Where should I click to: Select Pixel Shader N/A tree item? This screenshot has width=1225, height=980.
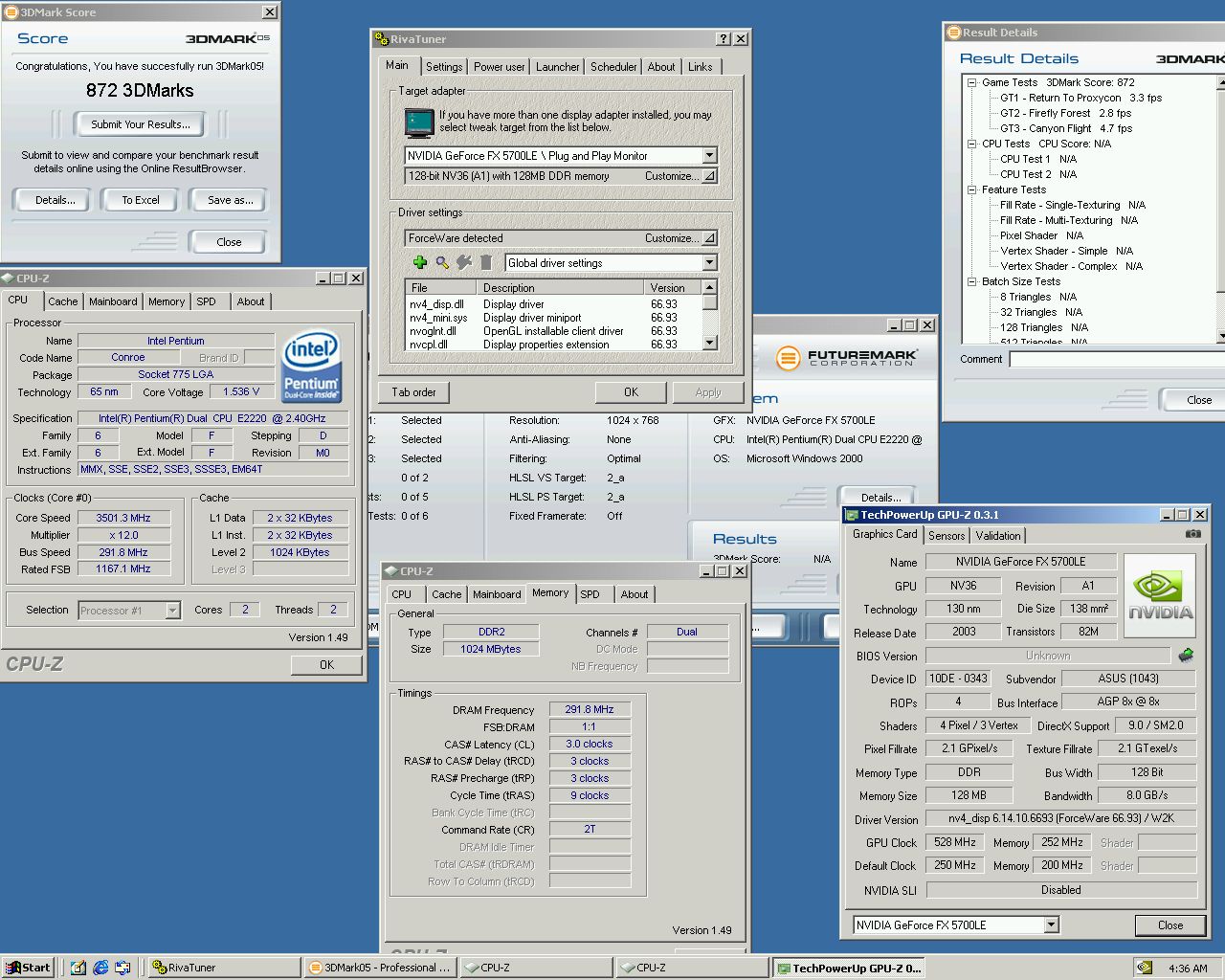pyautogui.click(x=1041, y=235)
